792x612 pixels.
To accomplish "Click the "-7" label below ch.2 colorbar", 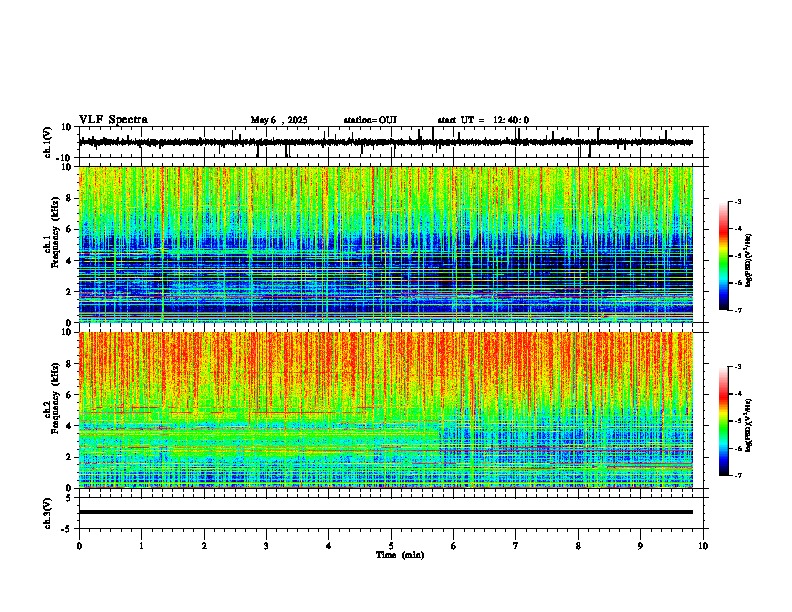I will click(x=737, y=475).
